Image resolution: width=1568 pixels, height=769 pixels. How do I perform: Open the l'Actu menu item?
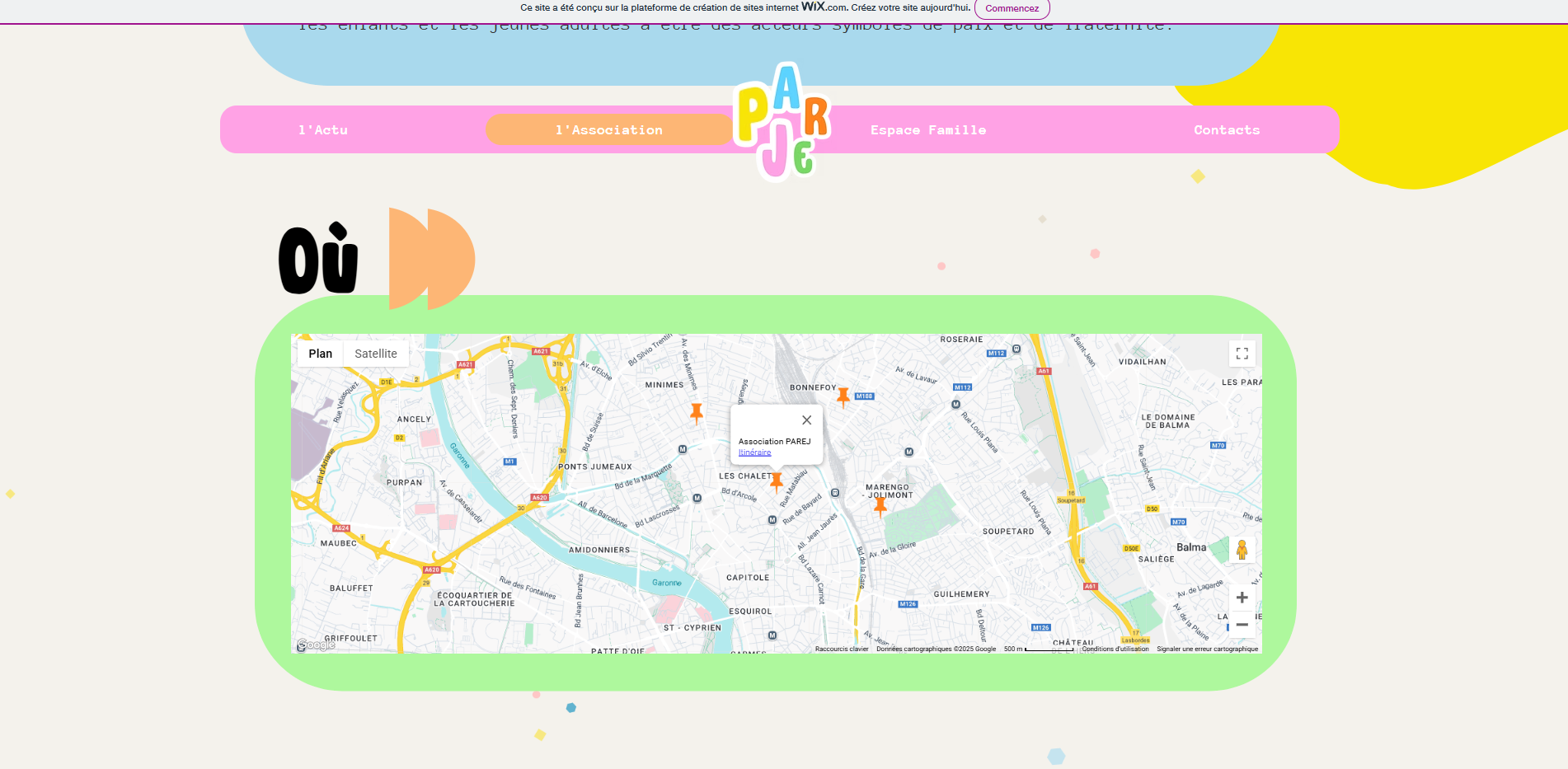pyautogui.click(x=323, y=130)
